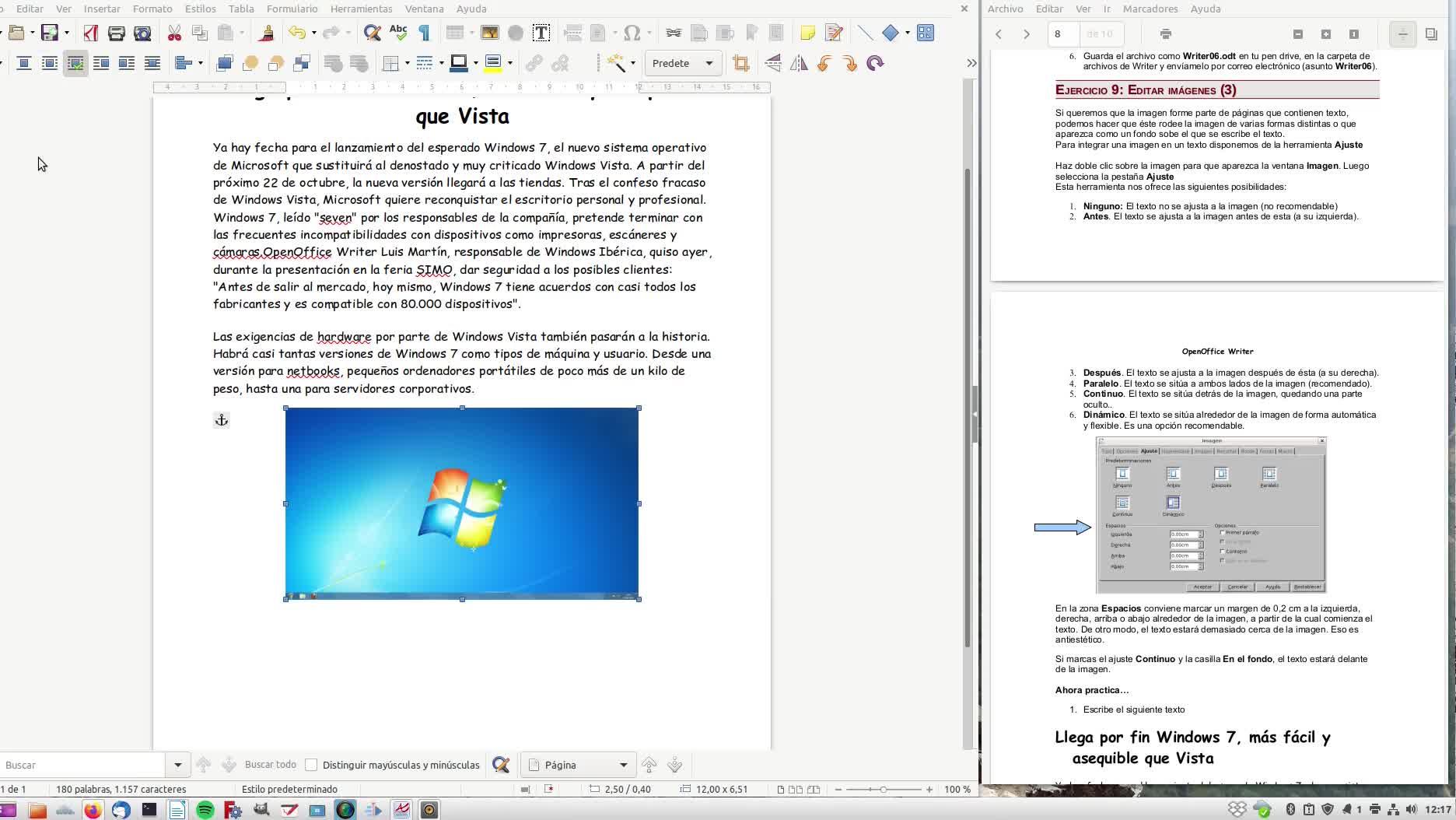Toggle the optimal page wrap option
The image size is (1456, 820).
(75, 63)
